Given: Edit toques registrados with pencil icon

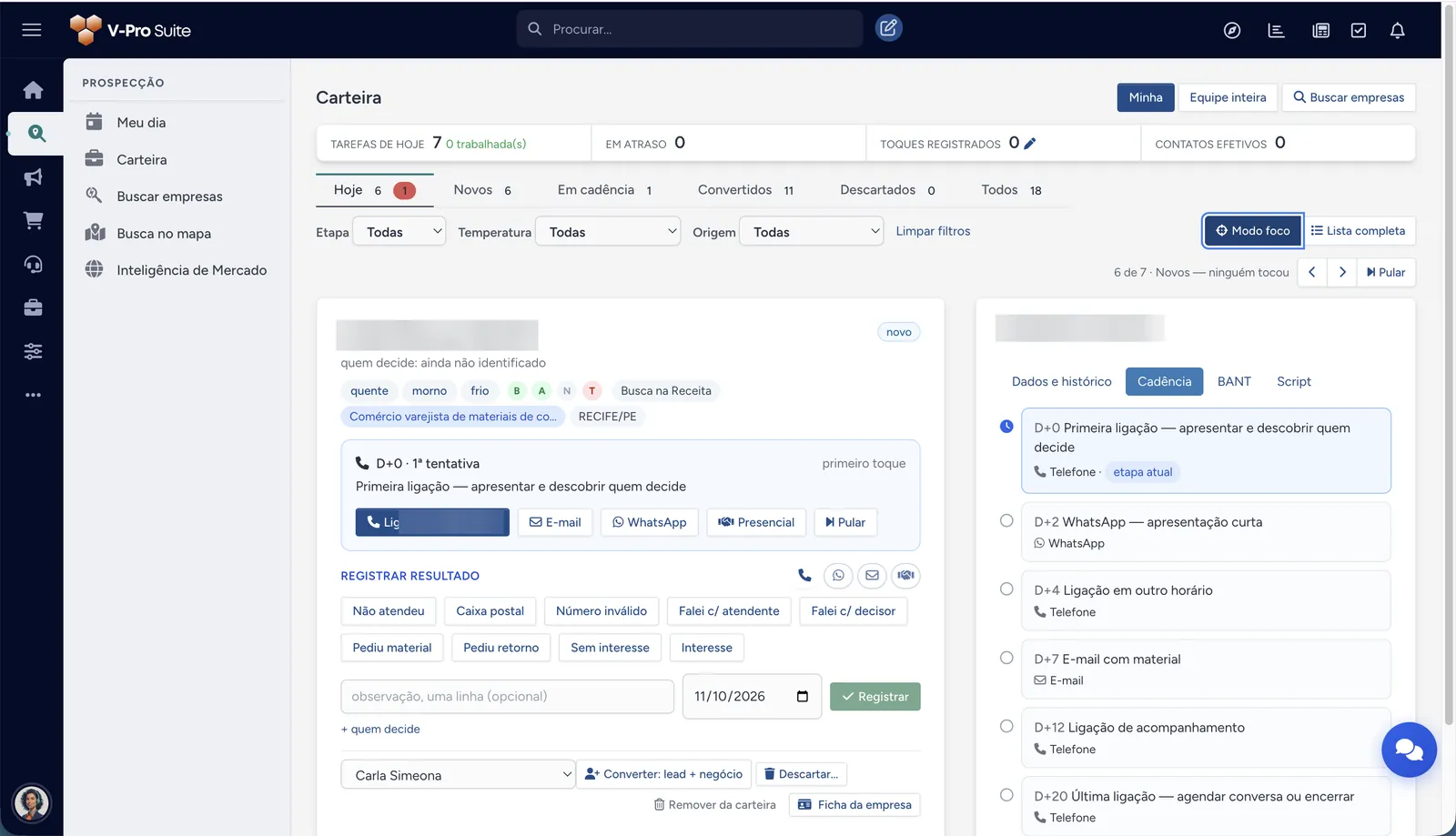Looking at the screenshot, I should point(1030,143).
